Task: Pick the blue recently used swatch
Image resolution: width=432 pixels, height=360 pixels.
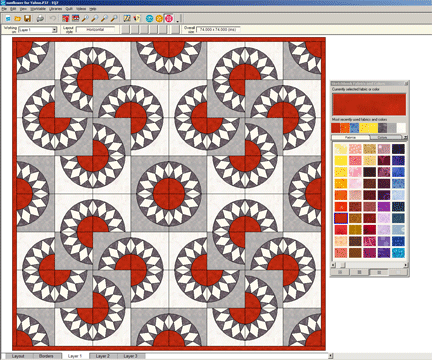Action: coord(354,128)
